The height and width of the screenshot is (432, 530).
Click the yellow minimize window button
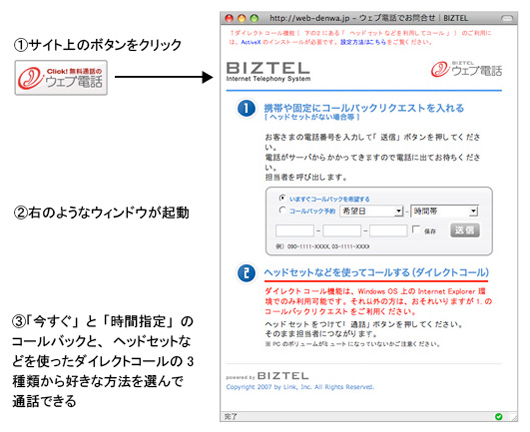click(x=242, y=19)
